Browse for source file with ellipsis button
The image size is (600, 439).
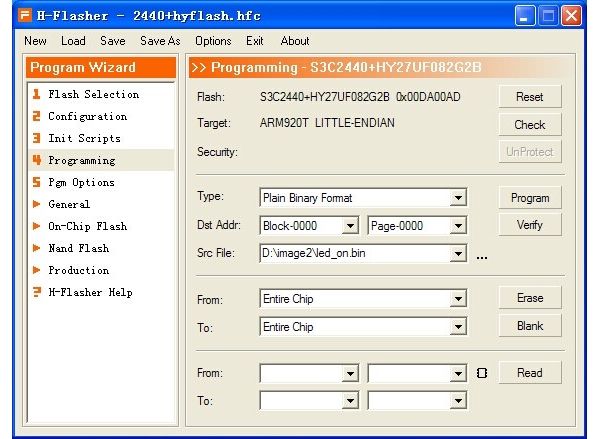pyautogui.click(x=482, y=256)
